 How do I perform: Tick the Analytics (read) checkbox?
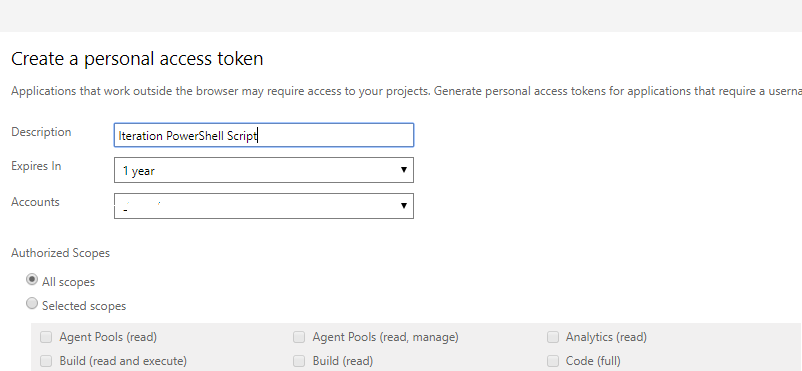pyautogui.click(x=552, y=337)
